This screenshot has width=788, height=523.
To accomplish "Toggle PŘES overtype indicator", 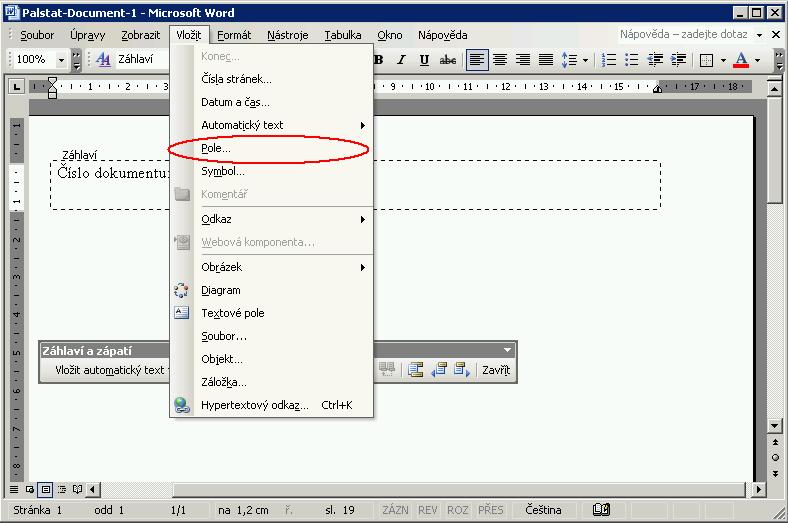I will 490,510.
